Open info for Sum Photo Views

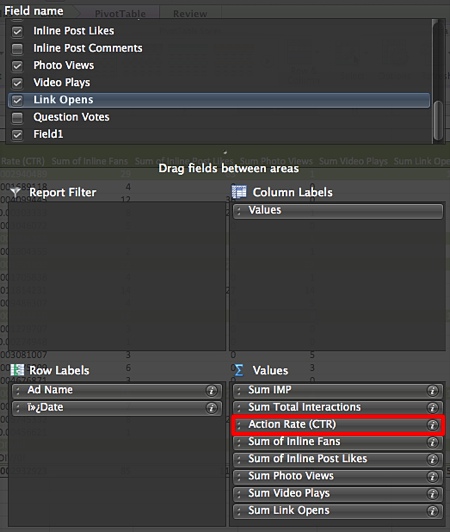click(x=432, y=476)
